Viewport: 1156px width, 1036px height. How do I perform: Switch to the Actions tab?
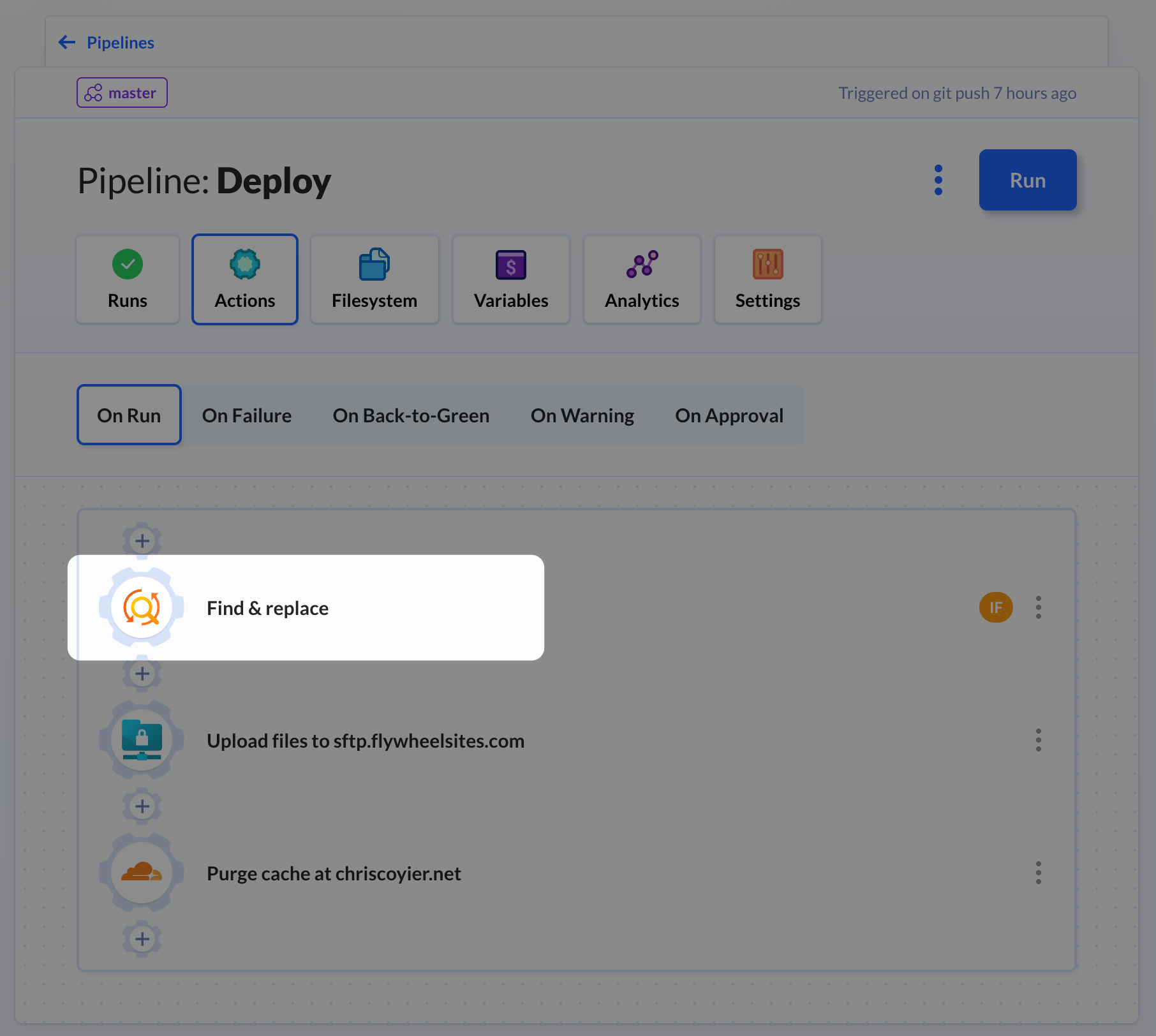point(245,279)
